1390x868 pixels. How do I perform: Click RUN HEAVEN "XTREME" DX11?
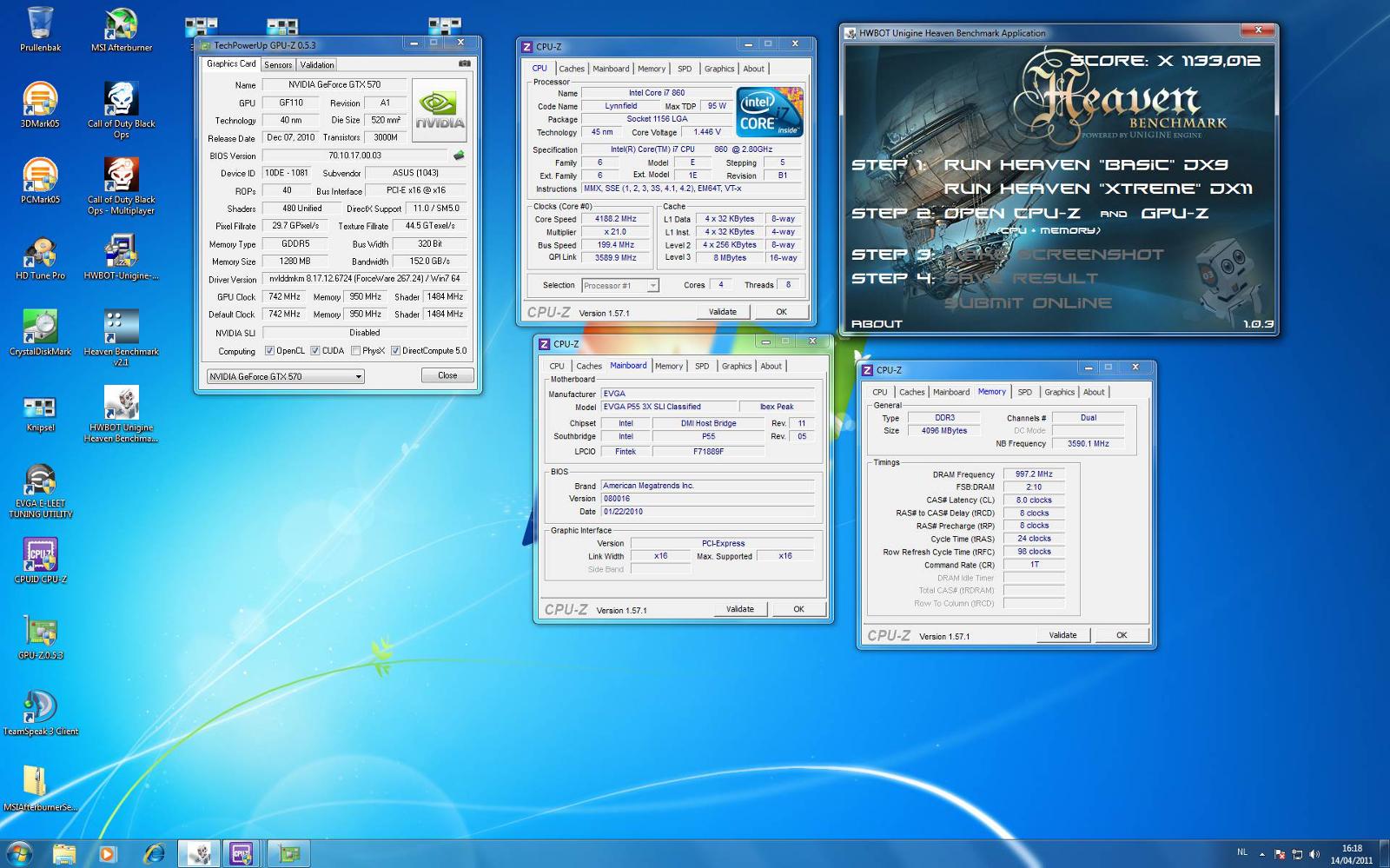tap(1098, 189)
